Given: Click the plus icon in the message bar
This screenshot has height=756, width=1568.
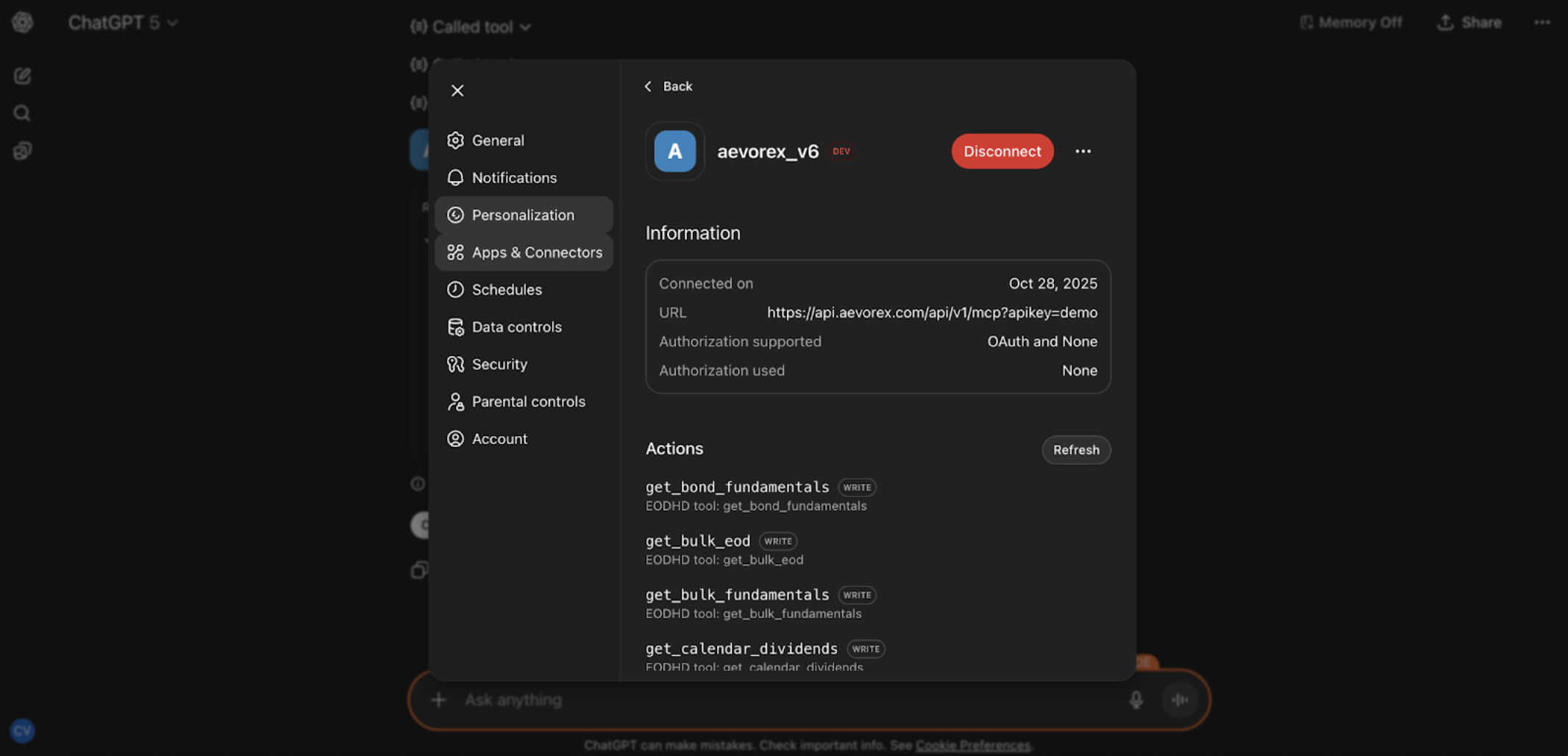Looking at the screenshot, I should click(x=438, y=699).
